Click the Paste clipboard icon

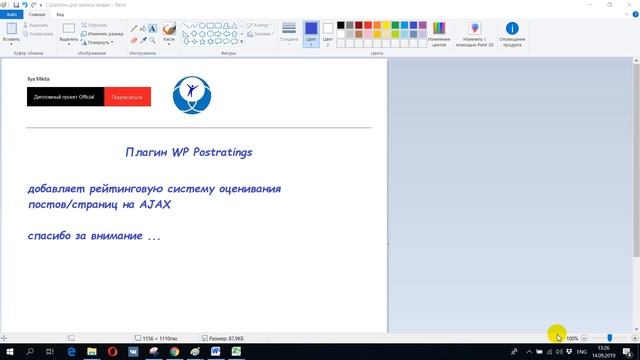pos(11,29)
